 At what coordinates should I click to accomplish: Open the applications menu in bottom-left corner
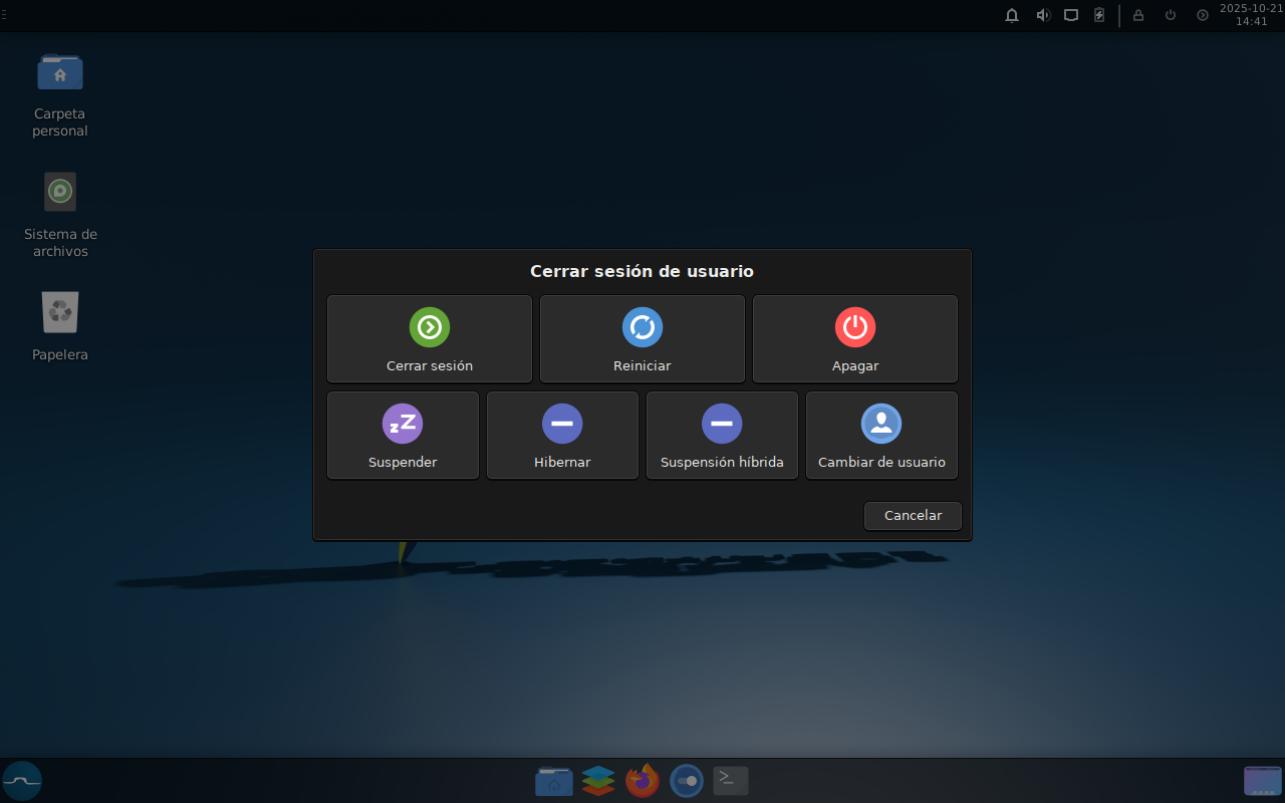click(22, 780)
